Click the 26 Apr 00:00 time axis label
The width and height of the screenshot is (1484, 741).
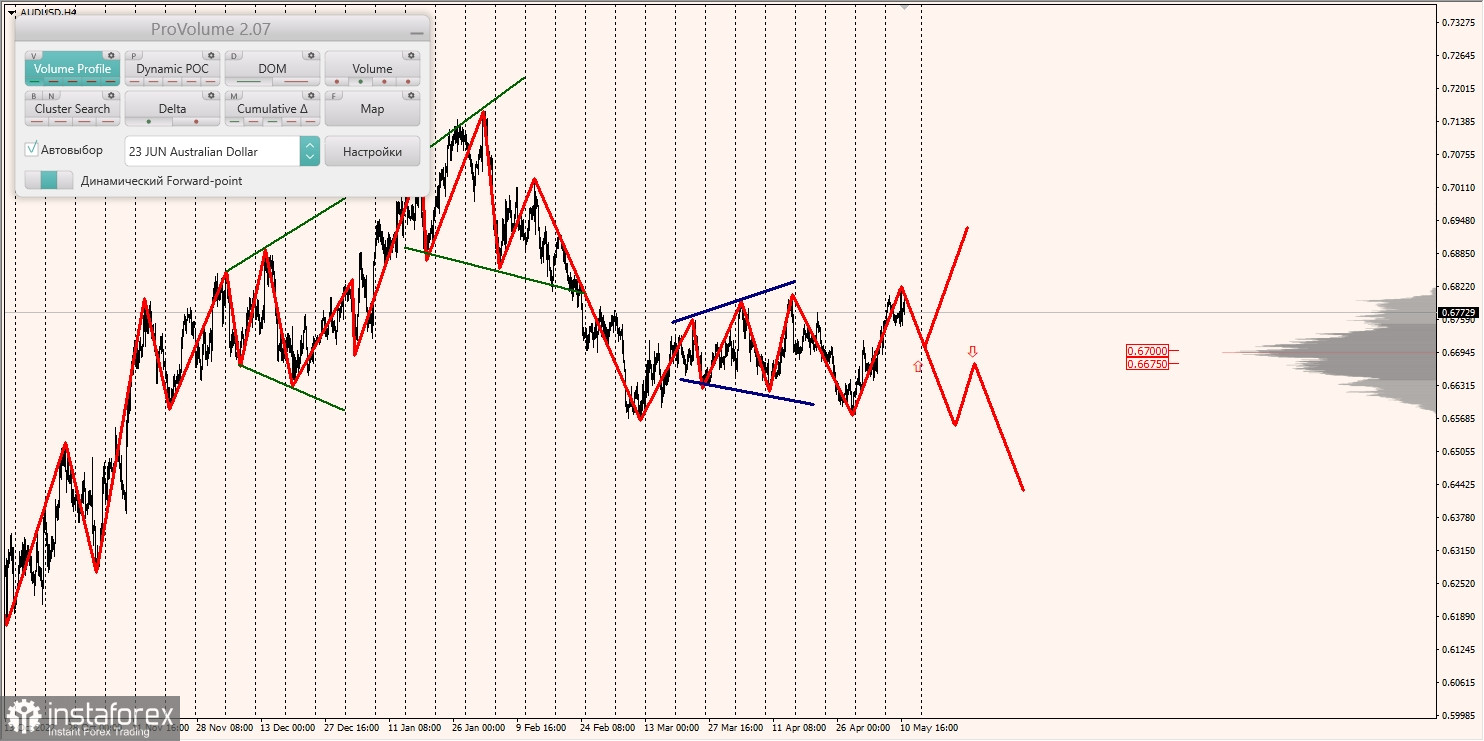(865, 728)
